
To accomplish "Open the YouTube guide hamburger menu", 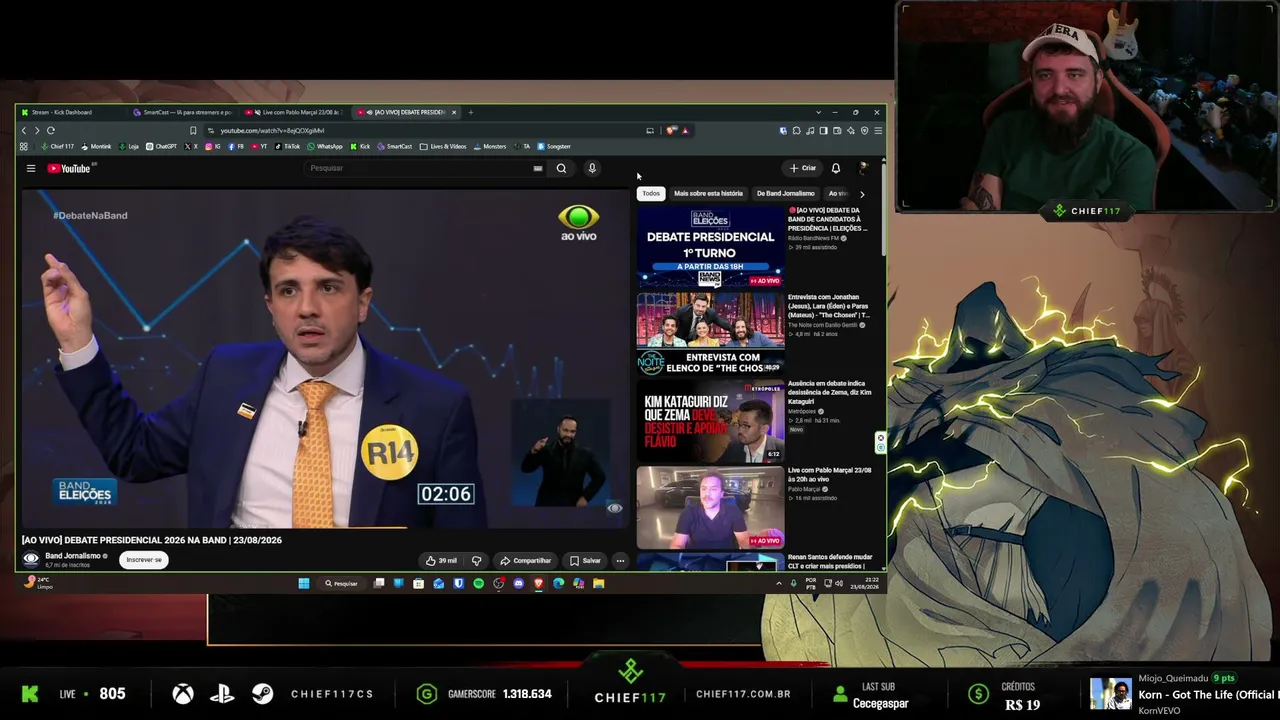I will [x=31, y=168].
